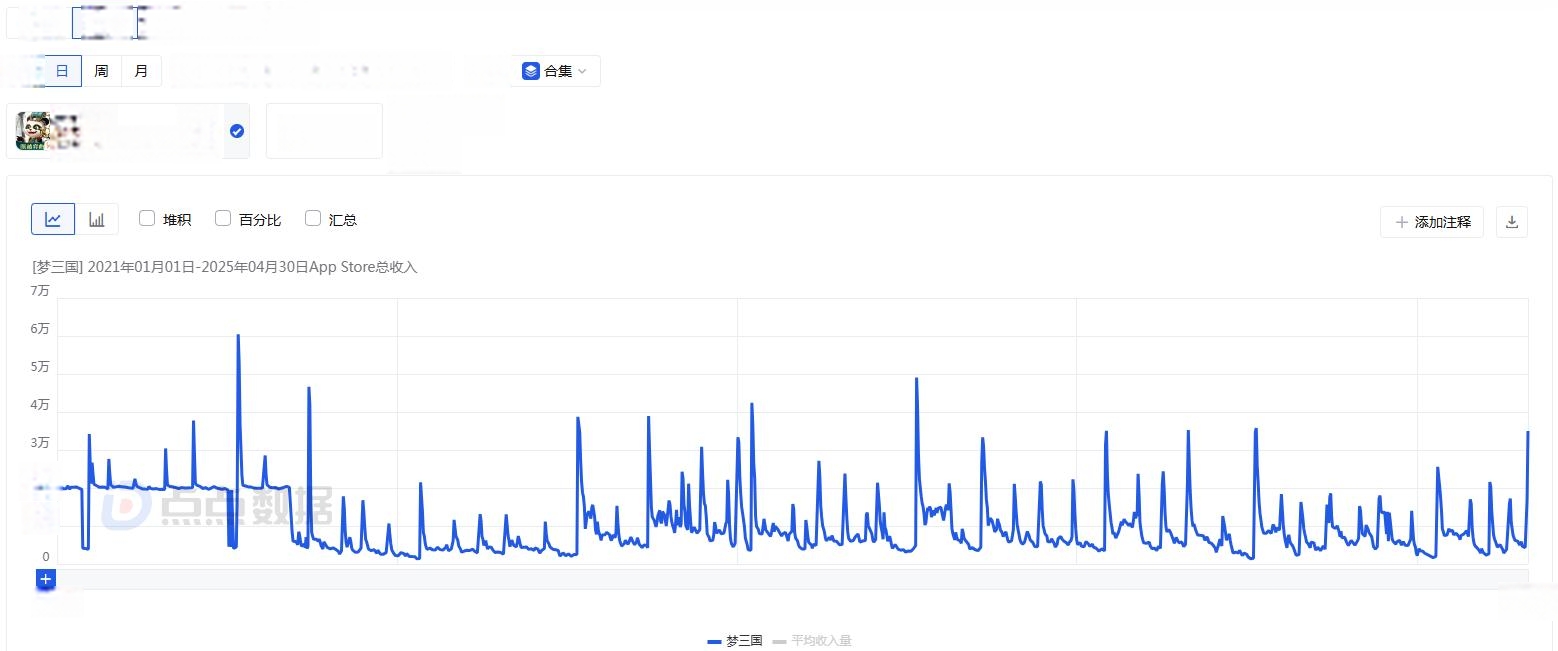Toggle the 平均收入量 legend series
This screenshot has height=651, width=1558.
point(813,641)
